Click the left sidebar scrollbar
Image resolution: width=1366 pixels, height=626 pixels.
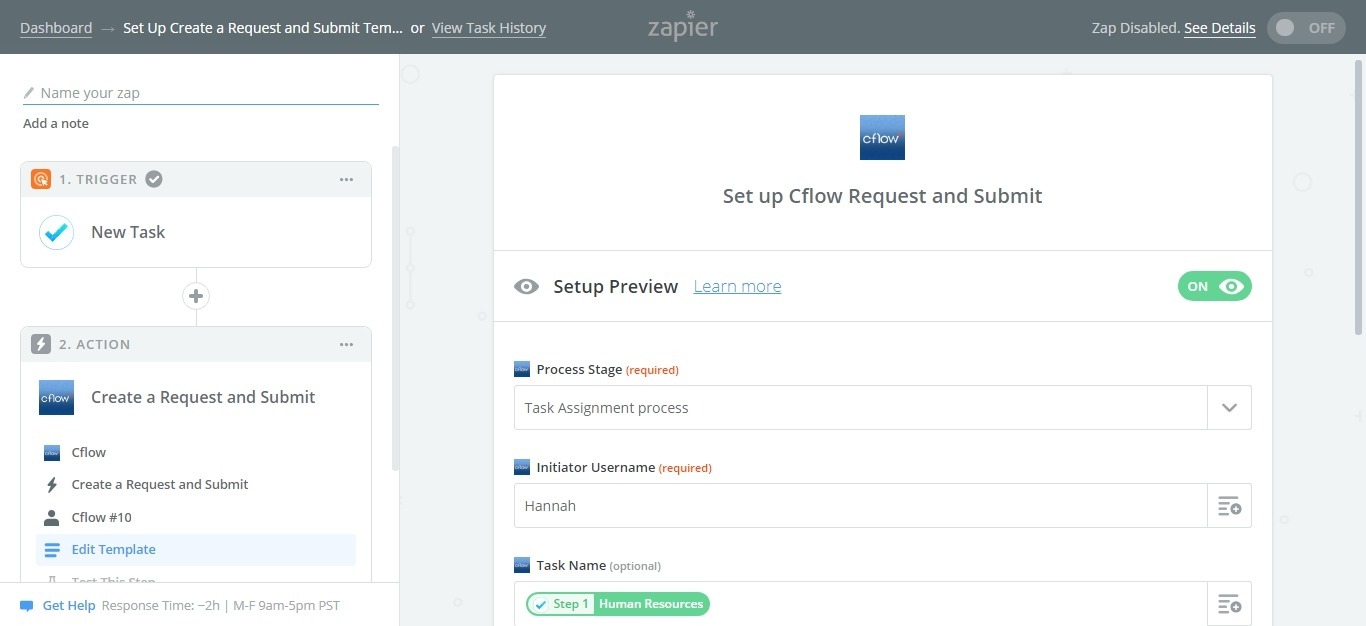click(395, 308)
